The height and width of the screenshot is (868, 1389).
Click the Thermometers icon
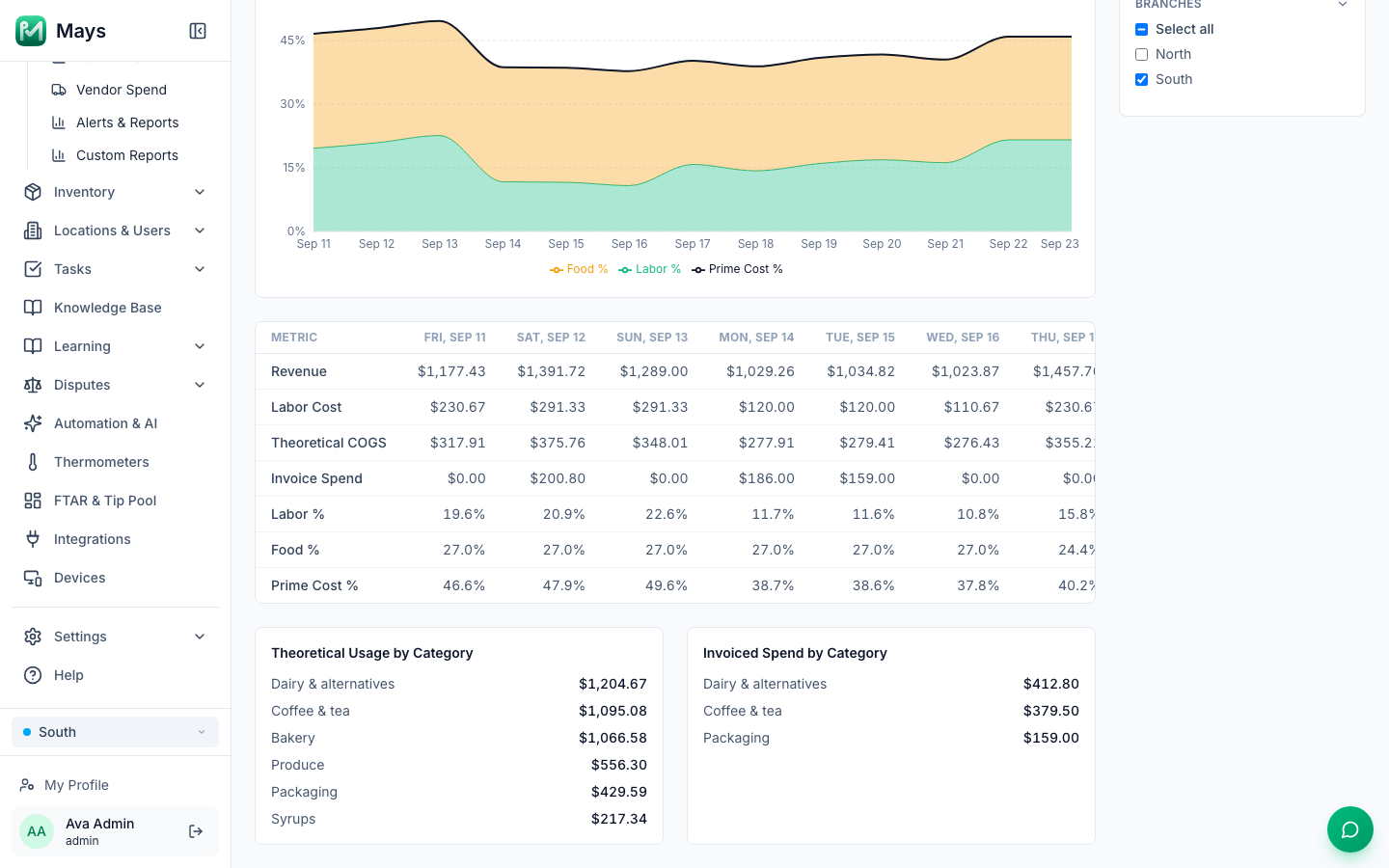(33, 462)
